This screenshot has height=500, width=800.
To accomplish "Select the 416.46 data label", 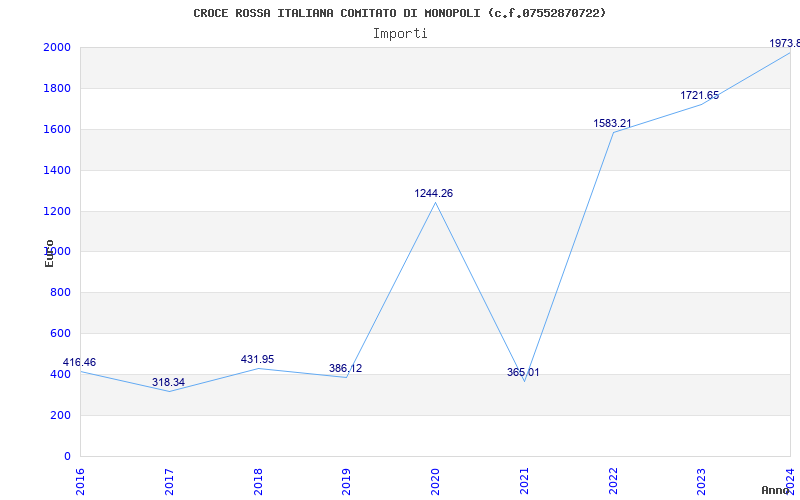I will point(79,362).
